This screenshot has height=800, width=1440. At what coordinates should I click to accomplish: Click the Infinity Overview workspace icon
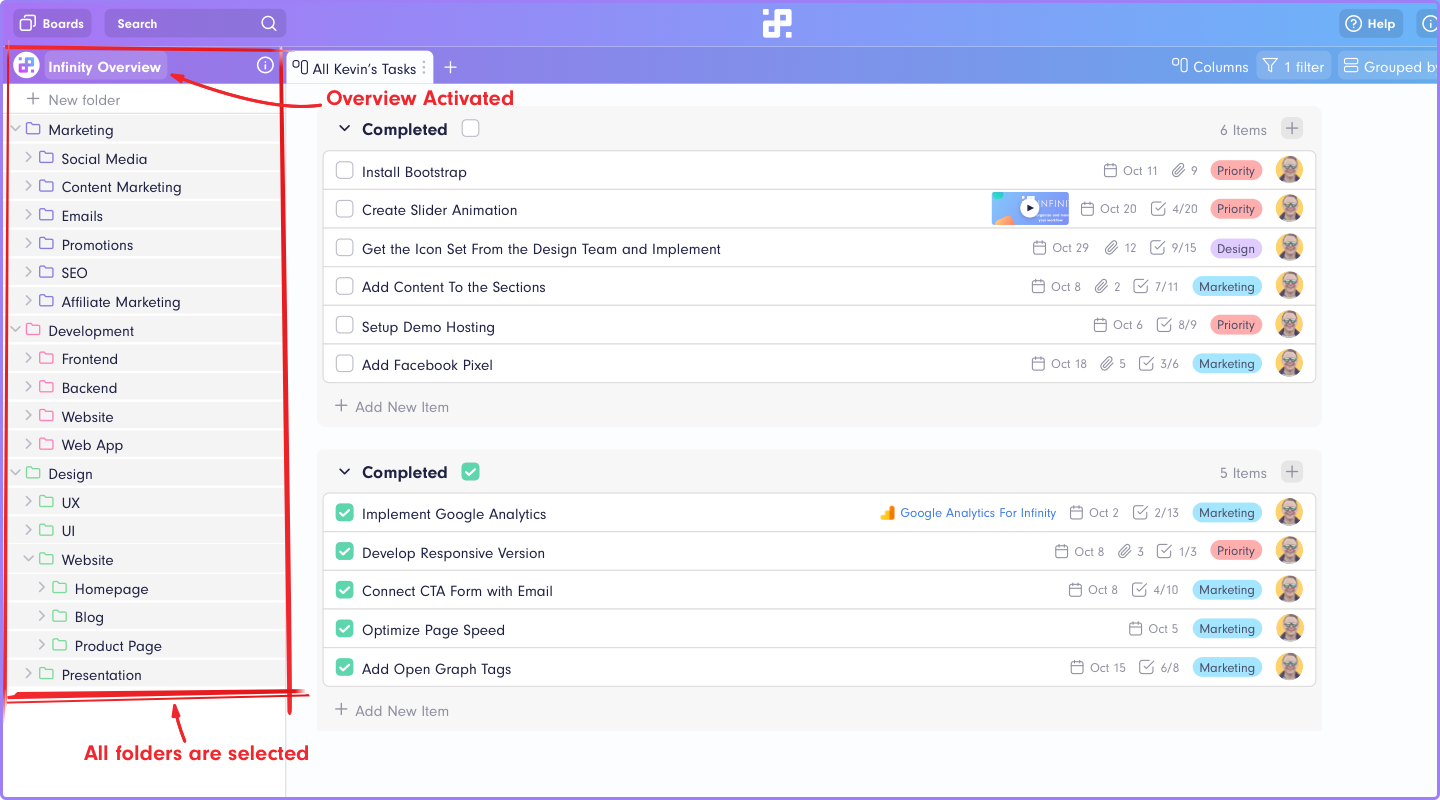[x=27, y=66]
